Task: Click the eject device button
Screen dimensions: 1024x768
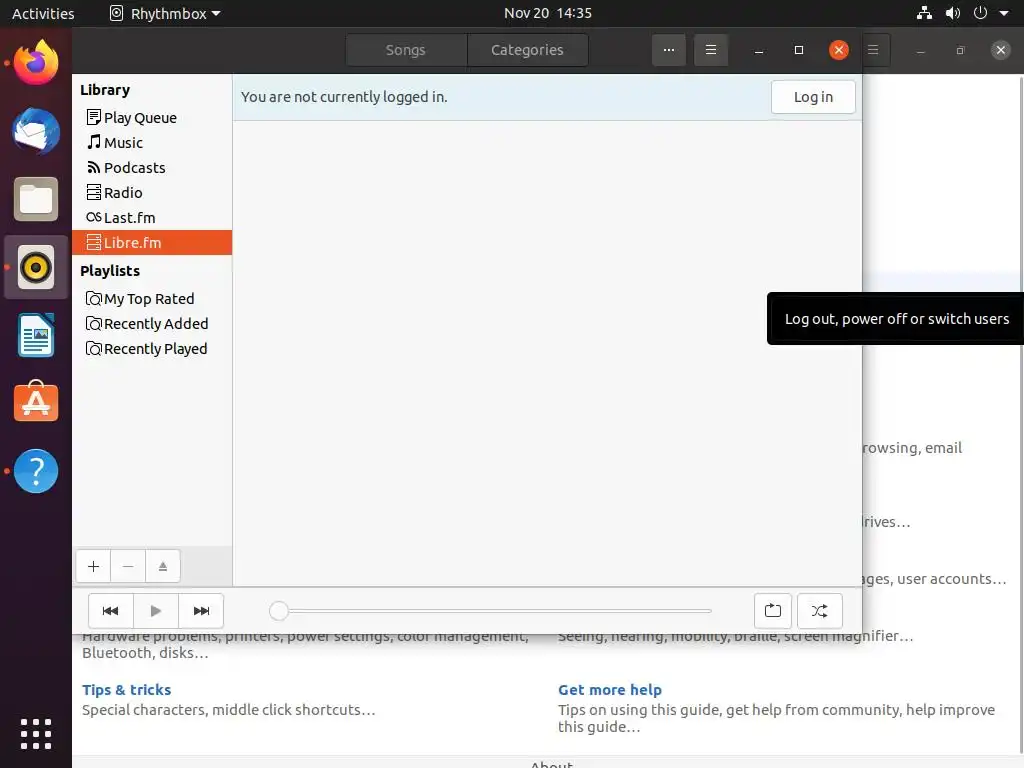Action: (x=163, y=566)
